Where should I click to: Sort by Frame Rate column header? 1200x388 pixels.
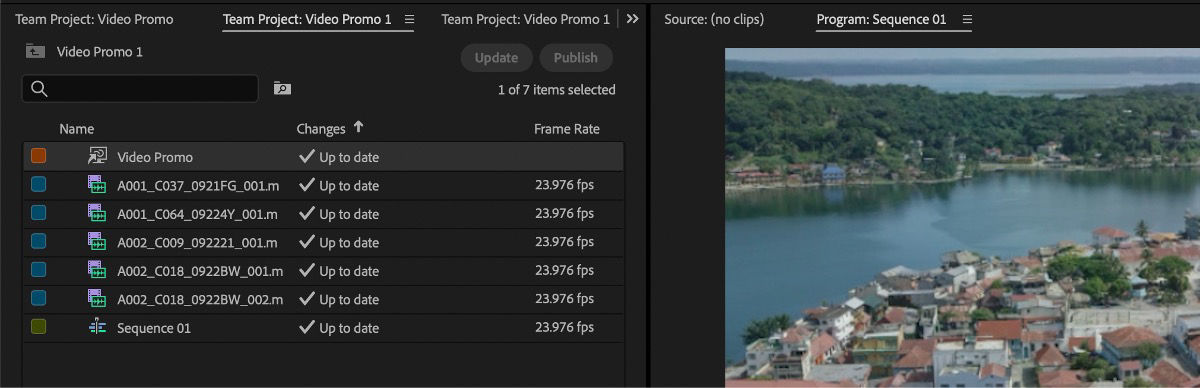tap(567, 129)
